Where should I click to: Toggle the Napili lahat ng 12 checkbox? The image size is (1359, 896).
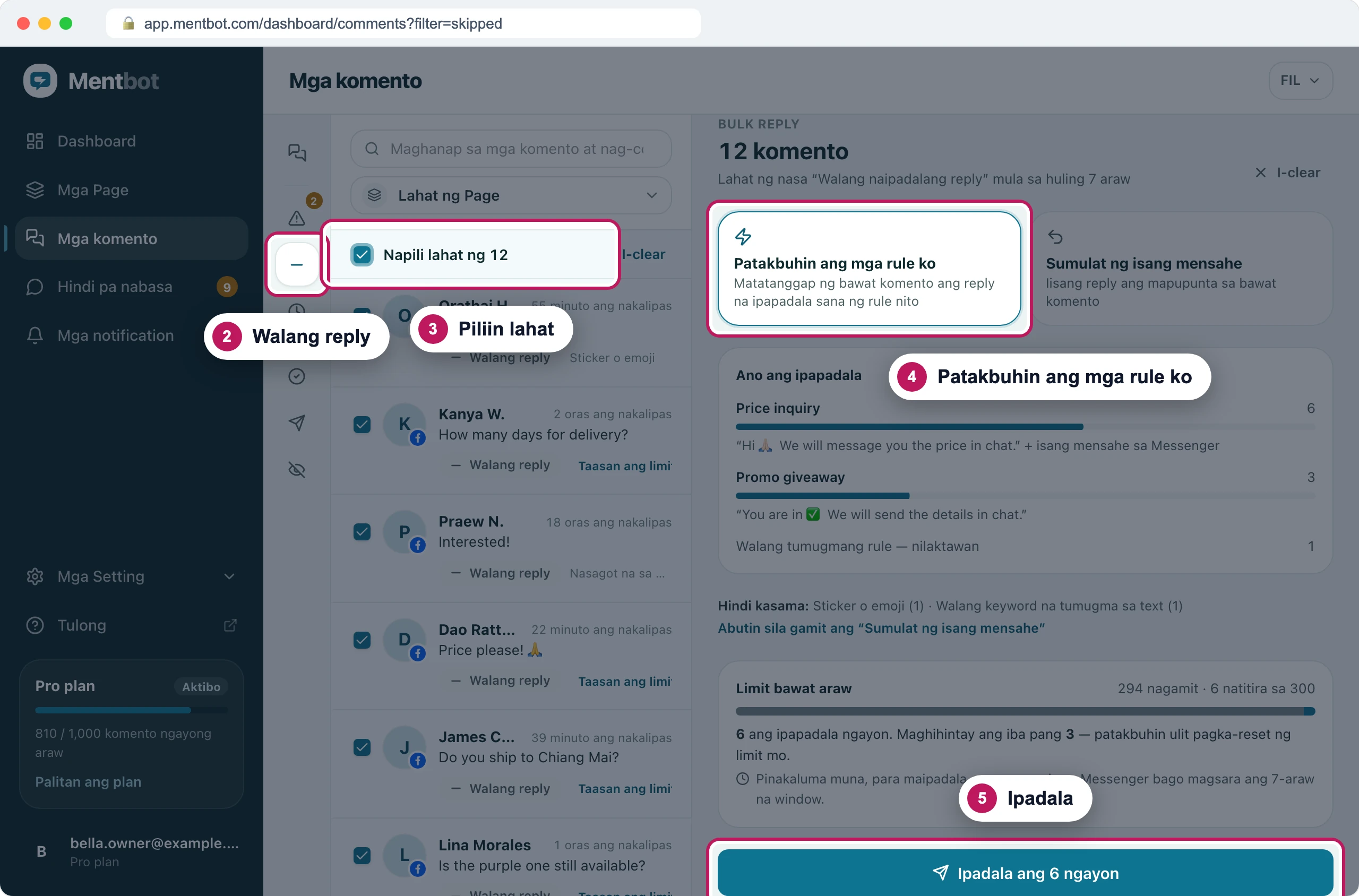pos(362,255)
